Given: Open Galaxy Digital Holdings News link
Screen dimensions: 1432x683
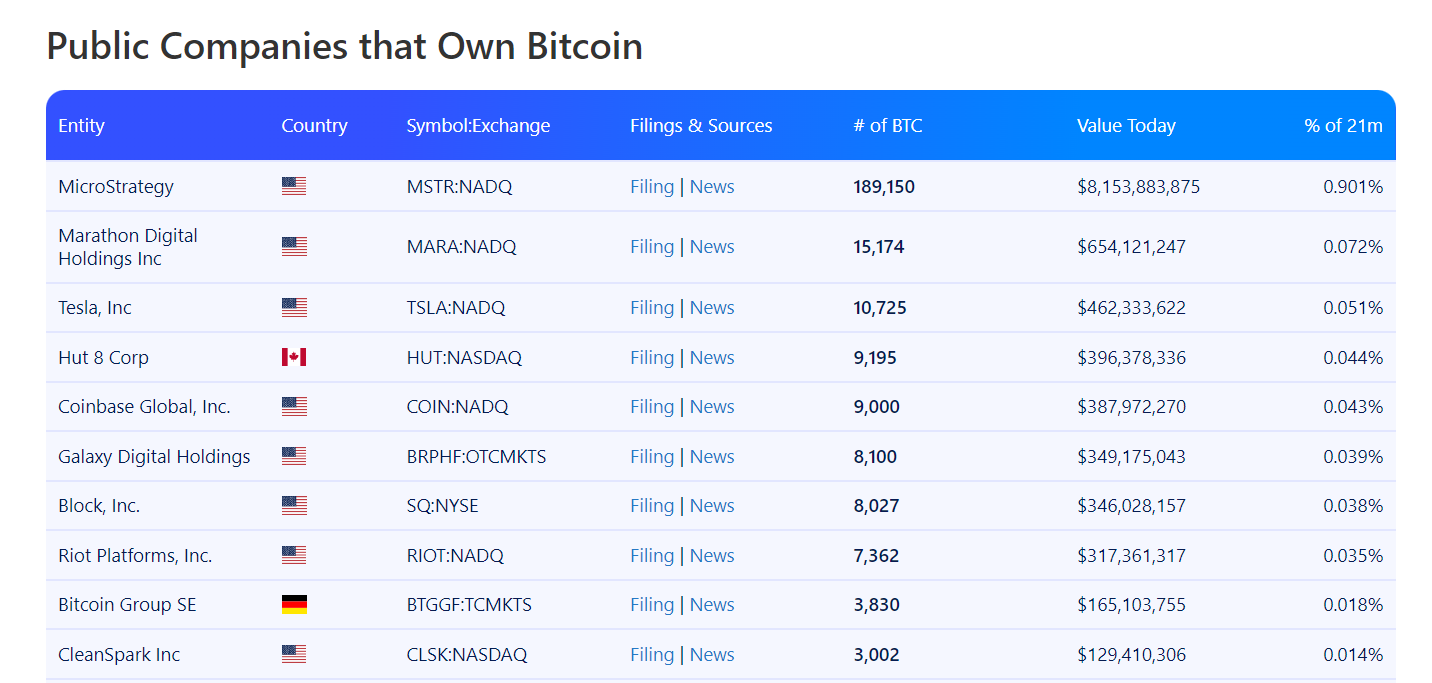Looking at the screenshot, I should (712, 457).
